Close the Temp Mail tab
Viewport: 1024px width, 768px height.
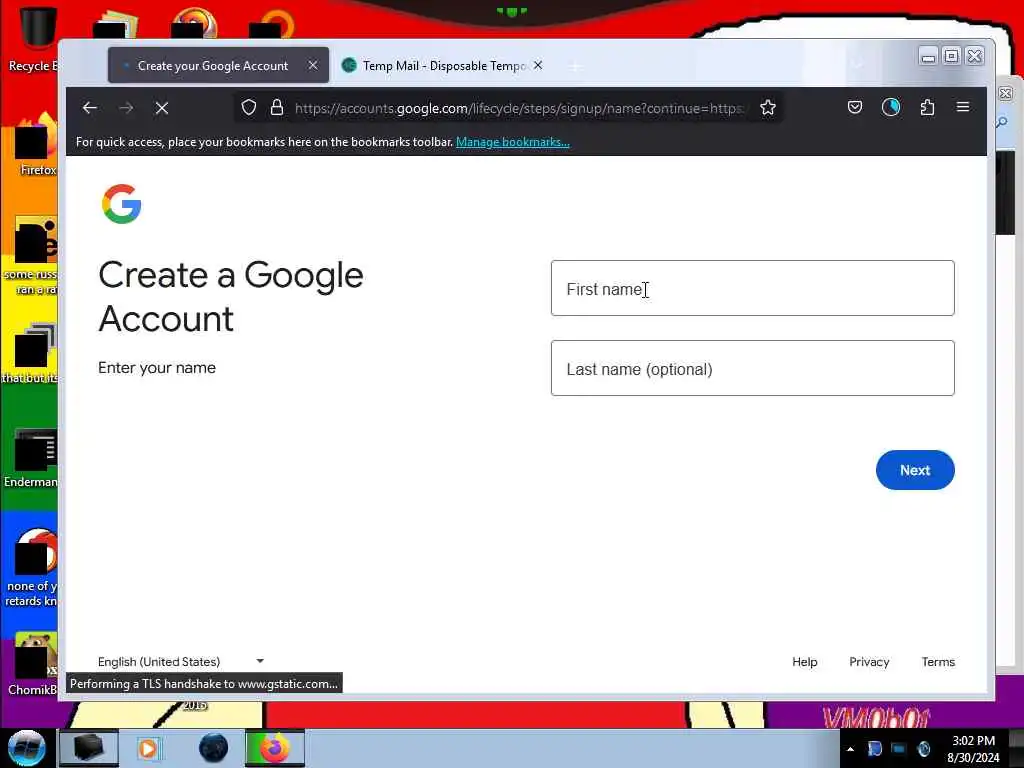point(537,65)
